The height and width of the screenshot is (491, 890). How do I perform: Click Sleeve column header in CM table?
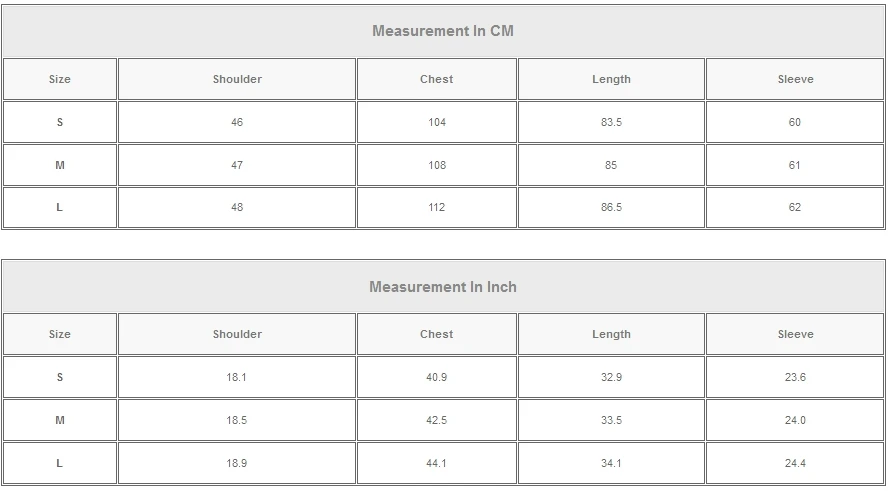pos(795,79)
